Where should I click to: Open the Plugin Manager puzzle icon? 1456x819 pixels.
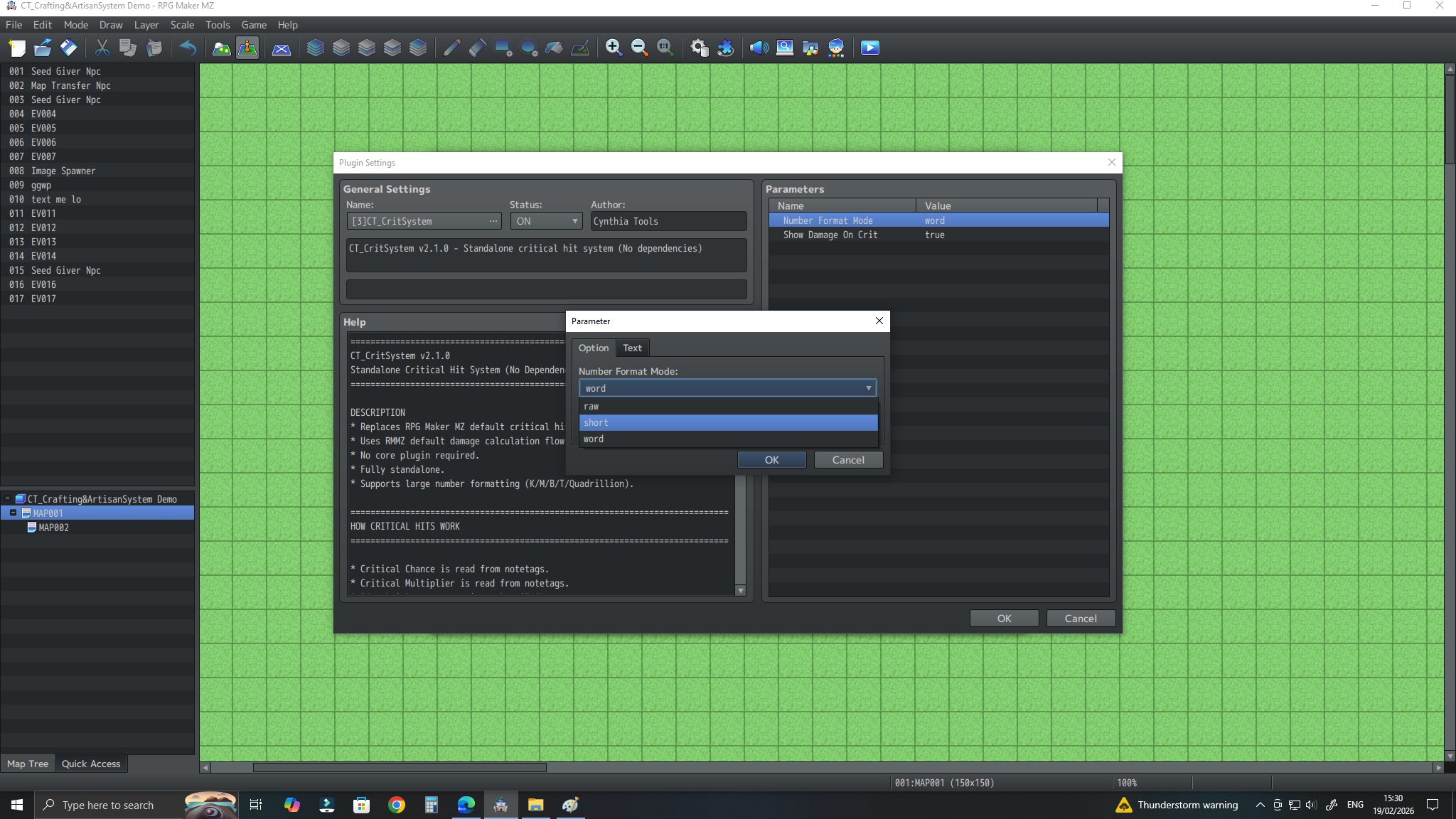[725, 48]
